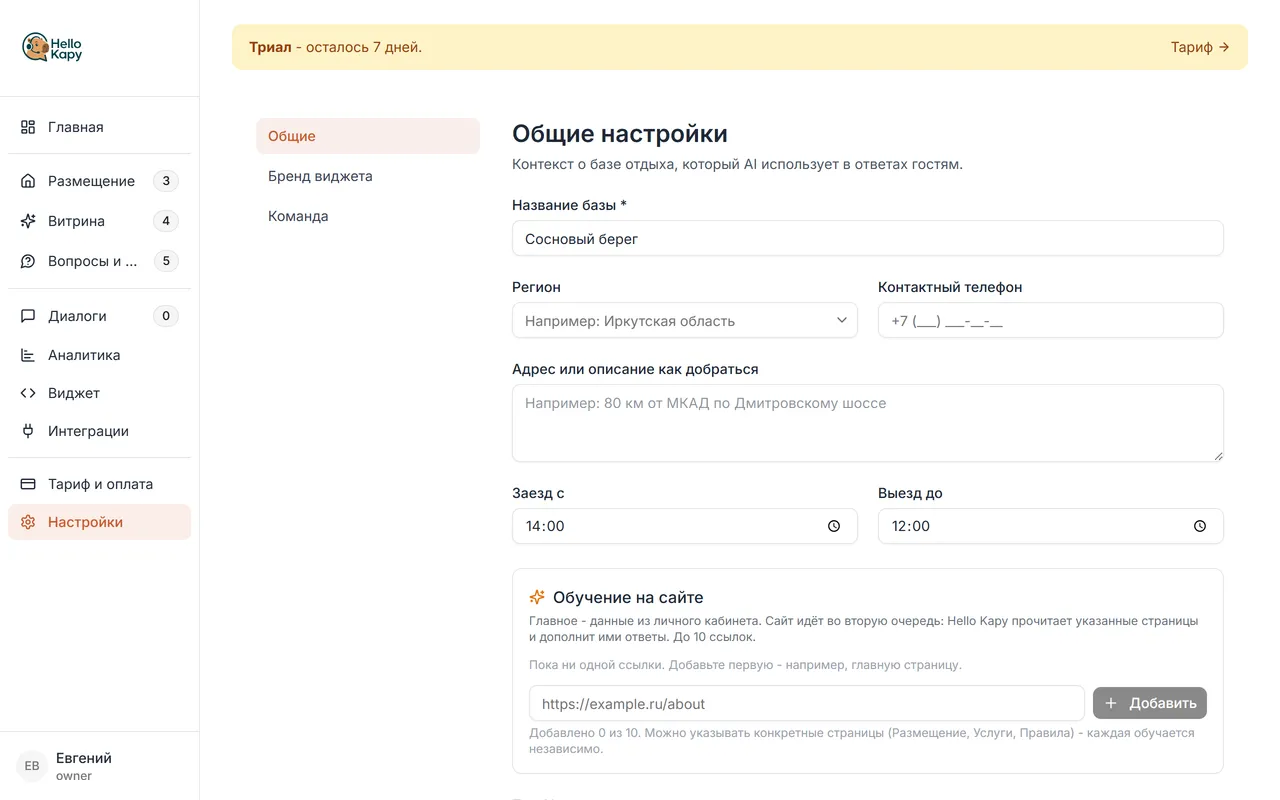This screenshot has height=800, width=1280.
Task: Click the Интеграции plug icon
Action: pos(28,431)
